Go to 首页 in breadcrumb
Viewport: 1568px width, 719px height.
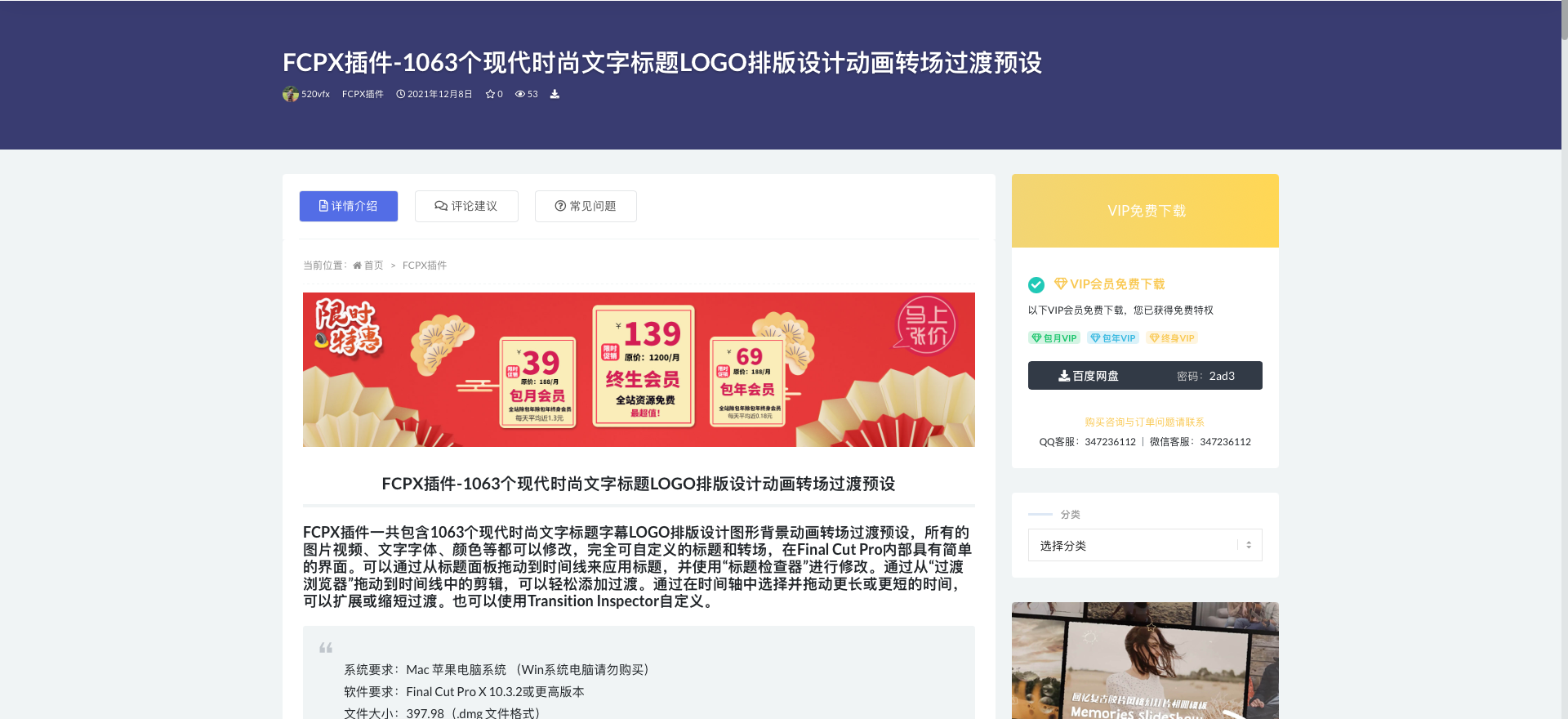[373, 265]
